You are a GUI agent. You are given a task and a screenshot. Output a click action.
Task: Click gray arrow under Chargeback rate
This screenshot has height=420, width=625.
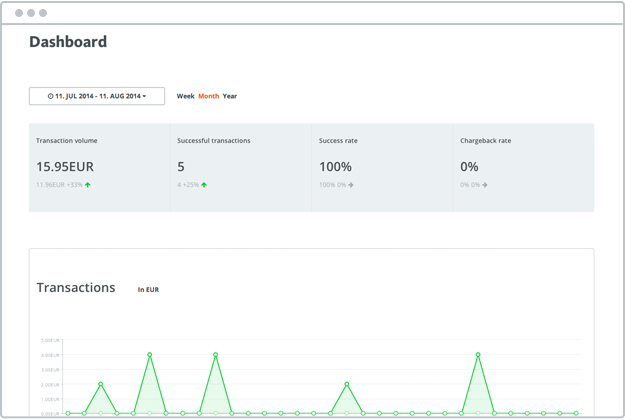click(x=485, y=185)
